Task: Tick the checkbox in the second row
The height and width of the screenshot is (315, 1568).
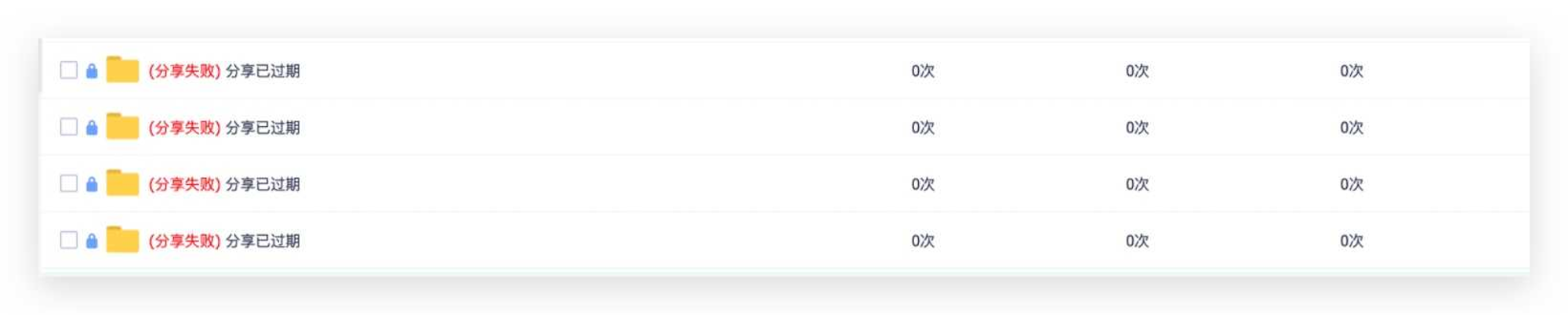Action: (x=69, y=127)
